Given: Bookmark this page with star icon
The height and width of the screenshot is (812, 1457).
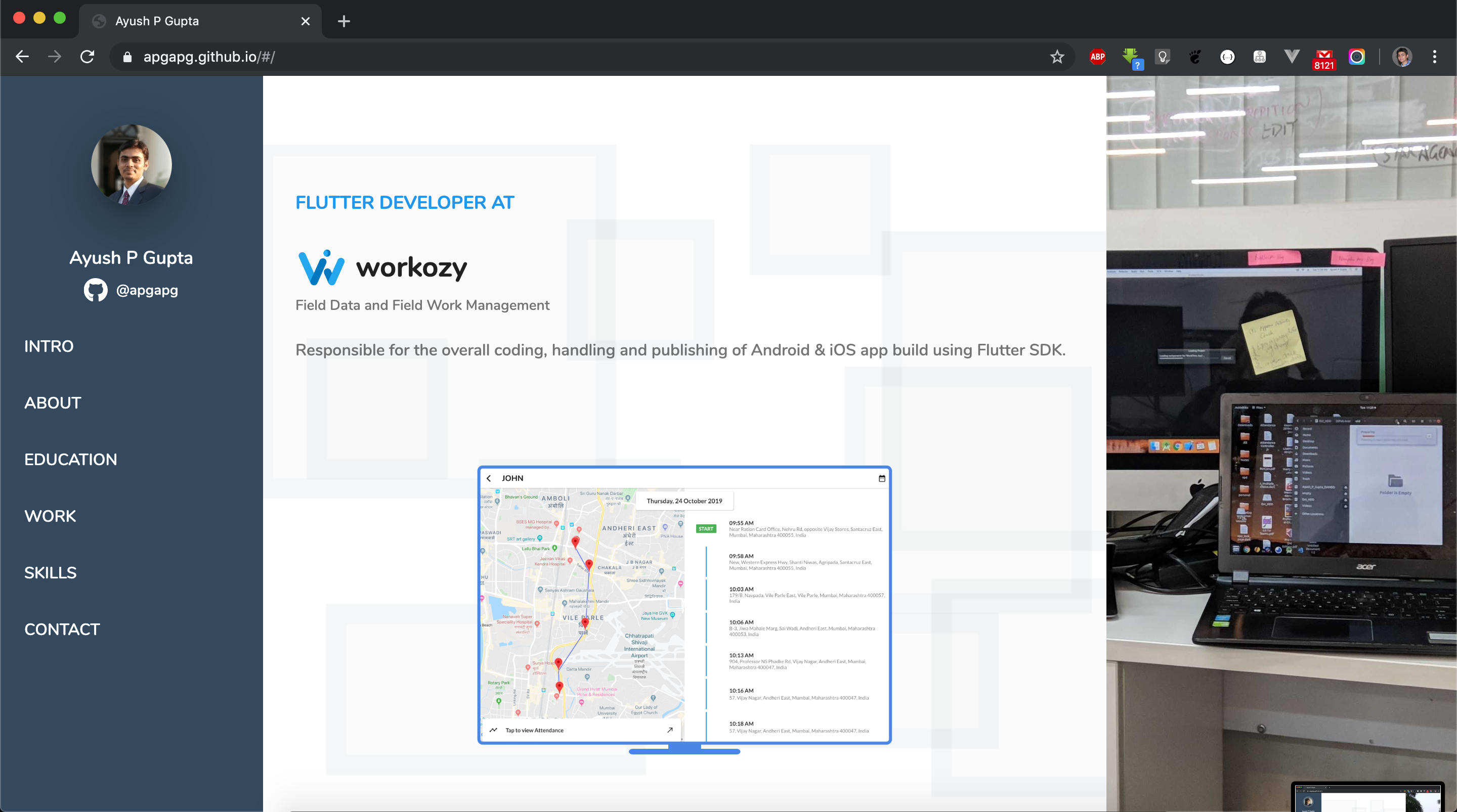Looking at the screenshot, I should 1056,57.
